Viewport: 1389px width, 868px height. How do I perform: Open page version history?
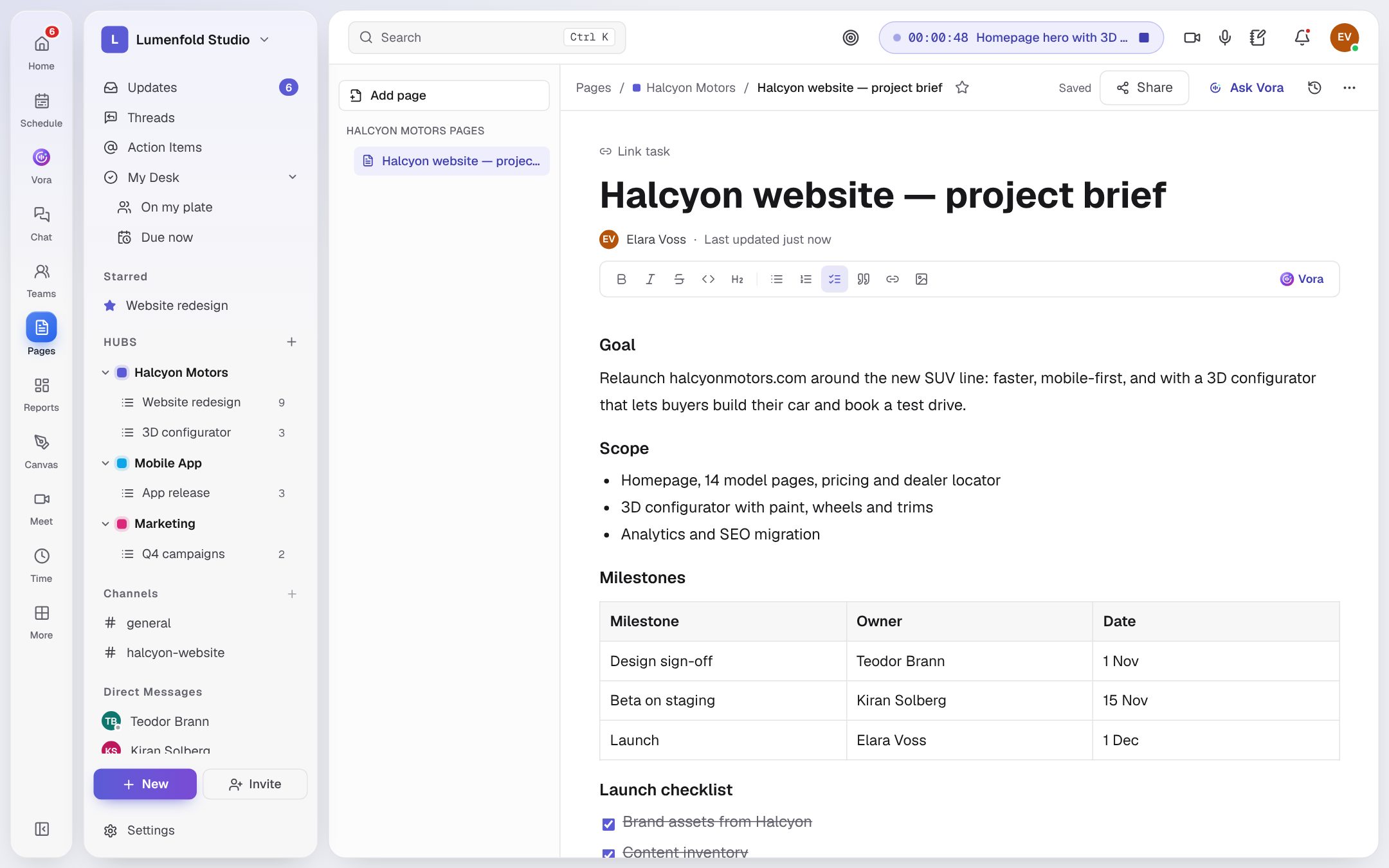(1314, 87)
